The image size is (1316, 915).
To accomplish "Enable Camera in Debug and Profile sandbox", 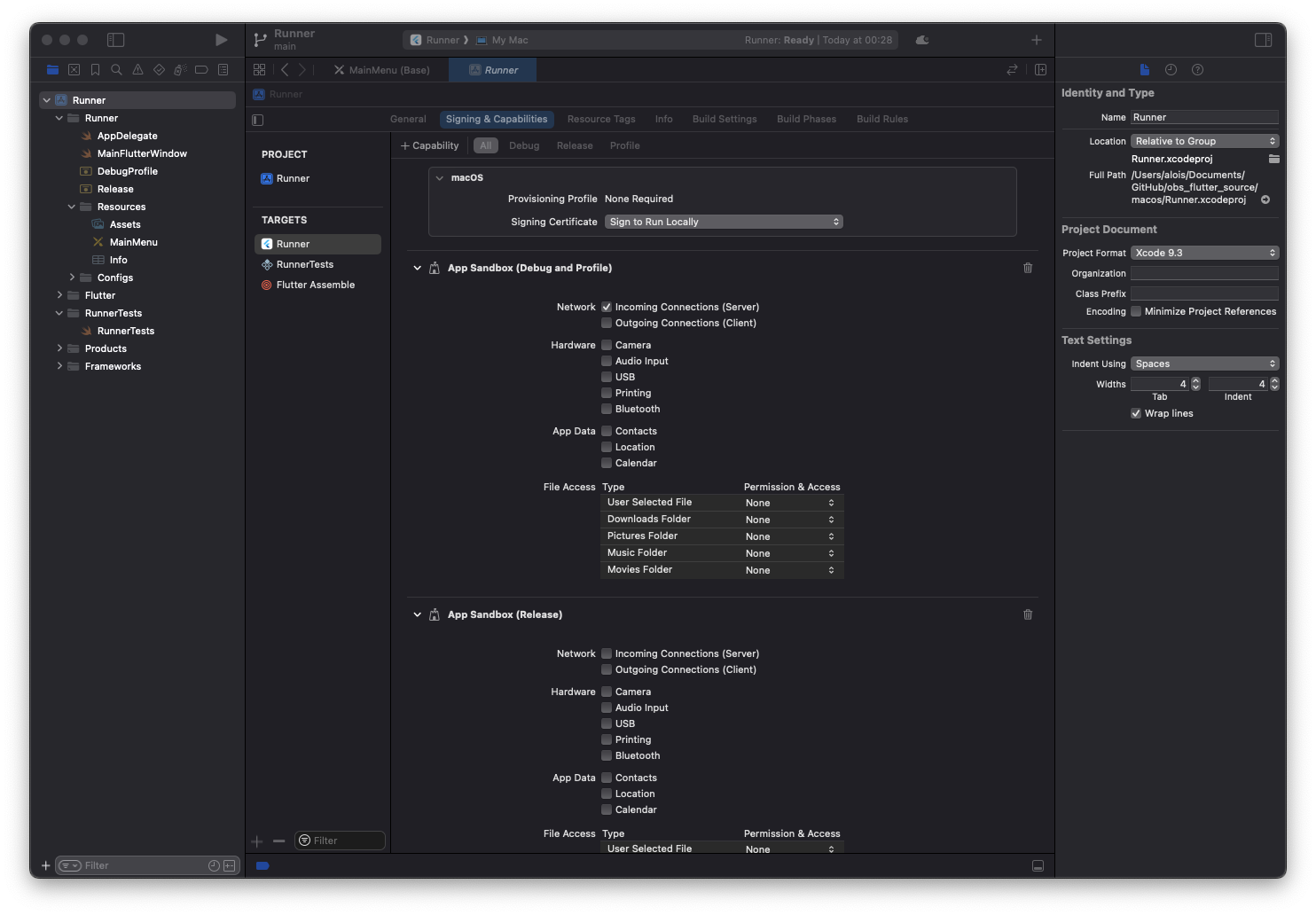I will click(607, 345).
